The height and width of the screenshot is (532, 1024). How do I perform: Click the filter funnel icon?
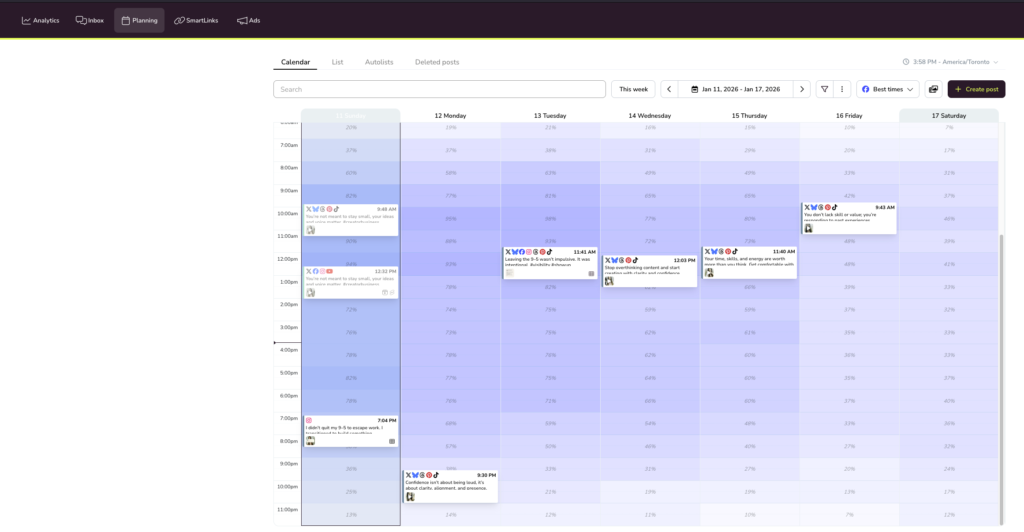click(824, 89)
